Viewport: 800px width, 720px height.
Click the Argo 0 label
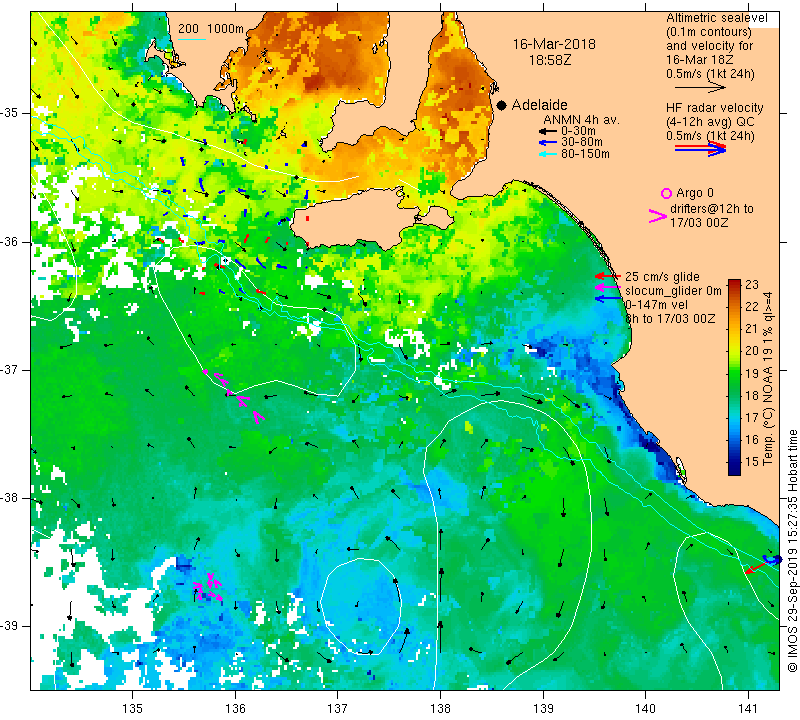click(x=694, y=193)
